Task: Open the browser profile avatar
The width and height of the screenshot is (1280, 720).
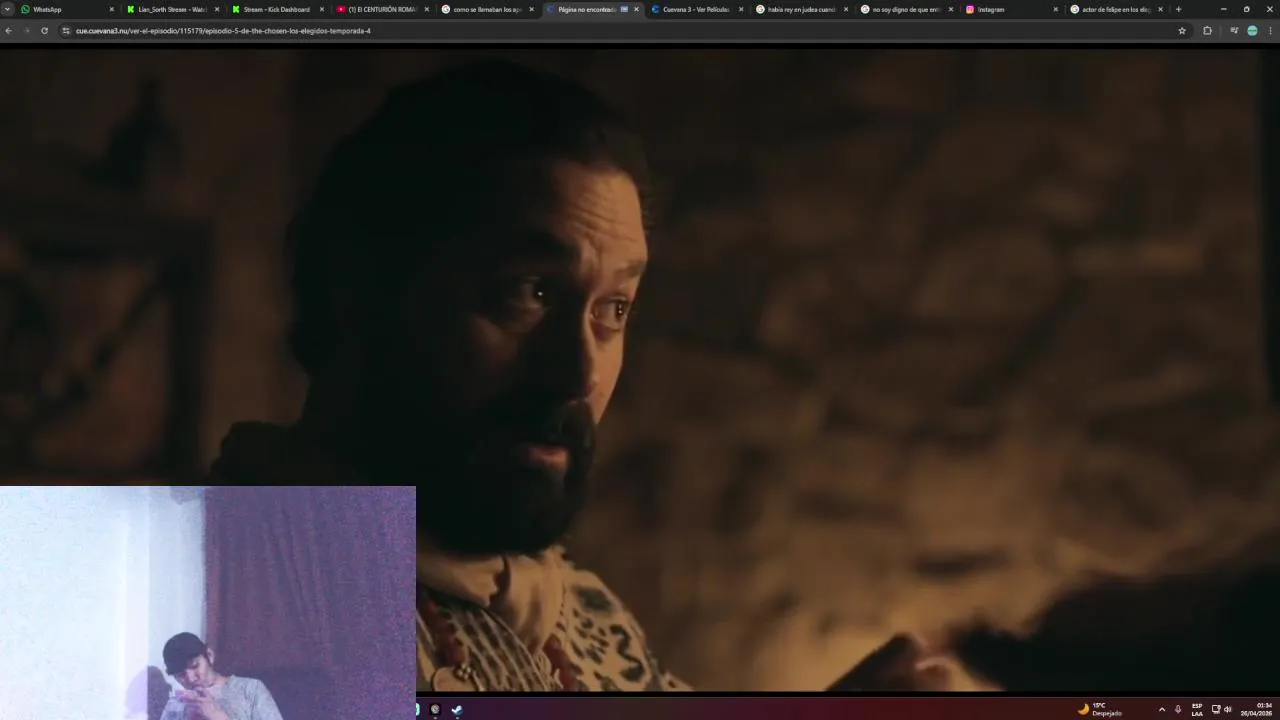Action: pos(1252,31)
